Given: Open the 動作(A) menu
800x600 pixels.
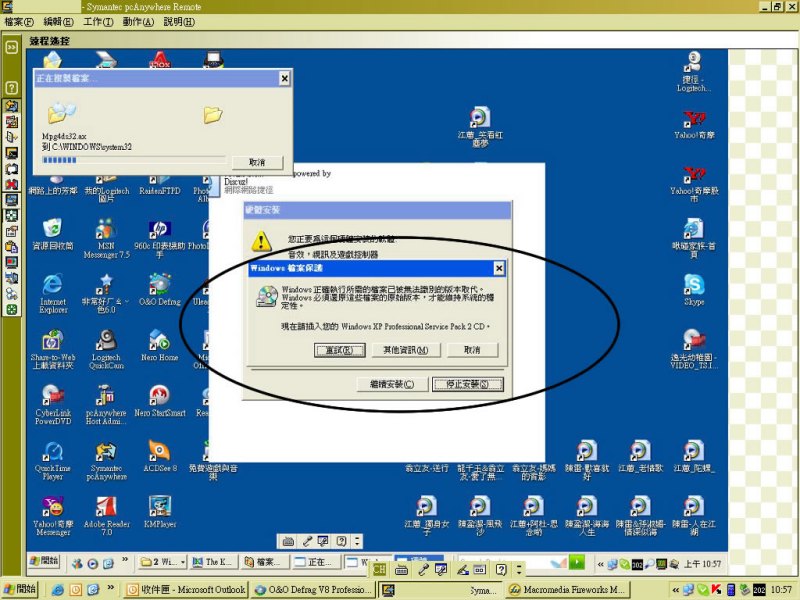Looking at the screenshot, I should tap(138, 21).
